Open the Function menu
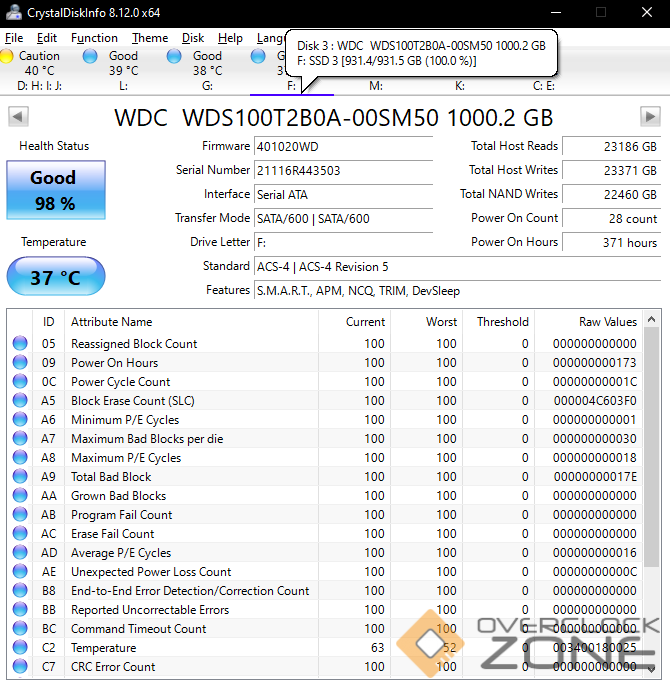This screenshot has height=688, width=670. click(x=94, y=38)
